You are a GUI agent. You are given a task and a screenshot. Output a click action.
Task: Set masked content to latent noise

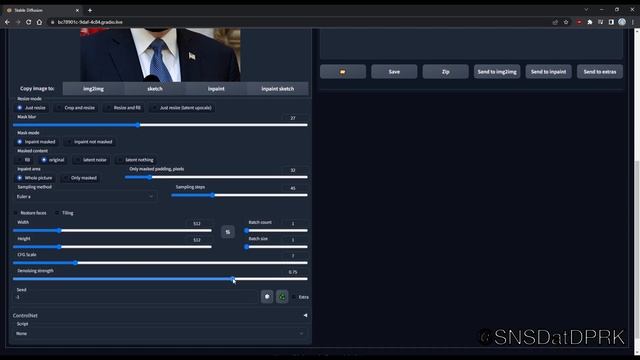(x=91, y=160)
